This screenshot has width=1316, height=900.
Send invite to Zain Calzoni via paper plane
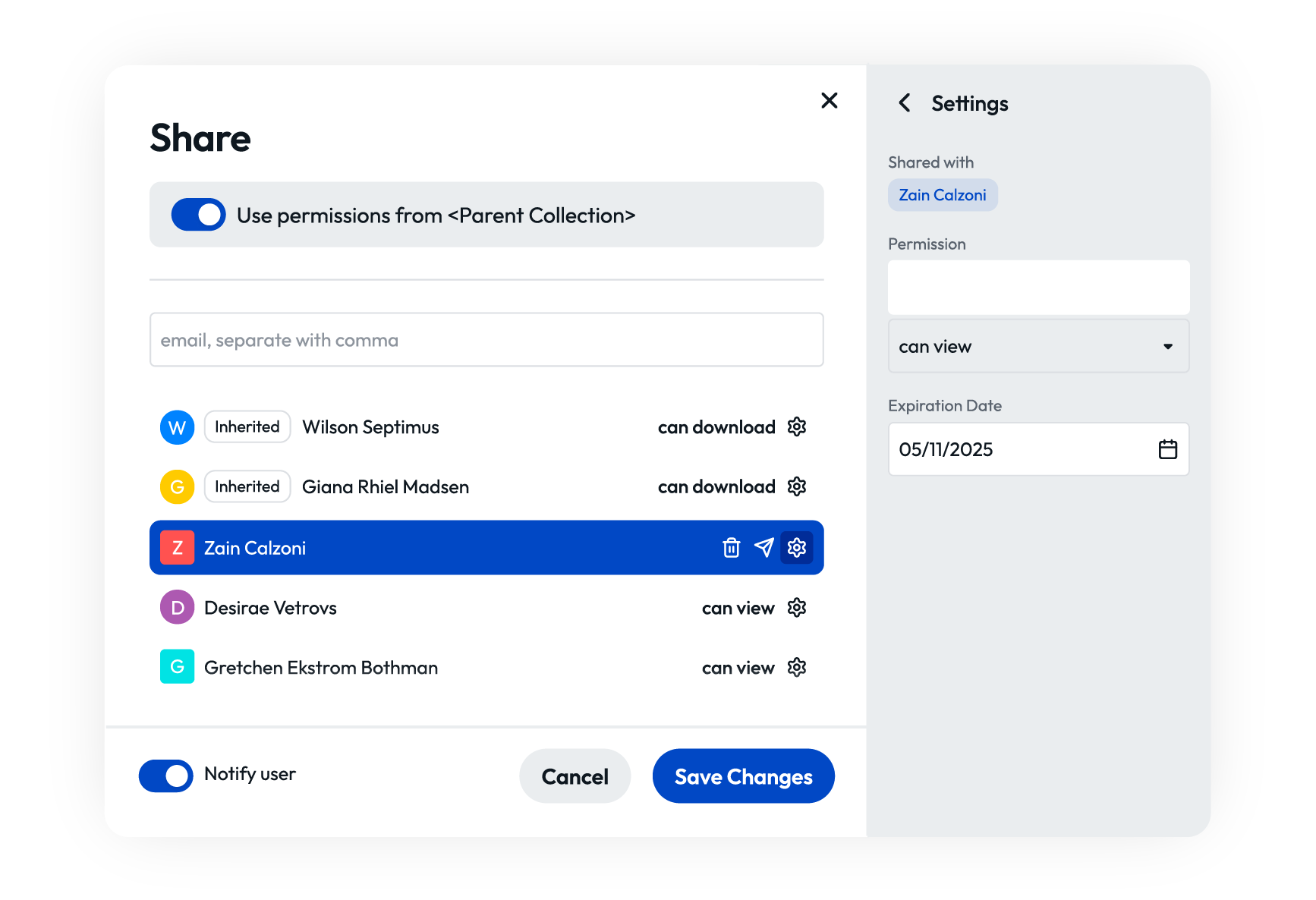click(763, 547)
